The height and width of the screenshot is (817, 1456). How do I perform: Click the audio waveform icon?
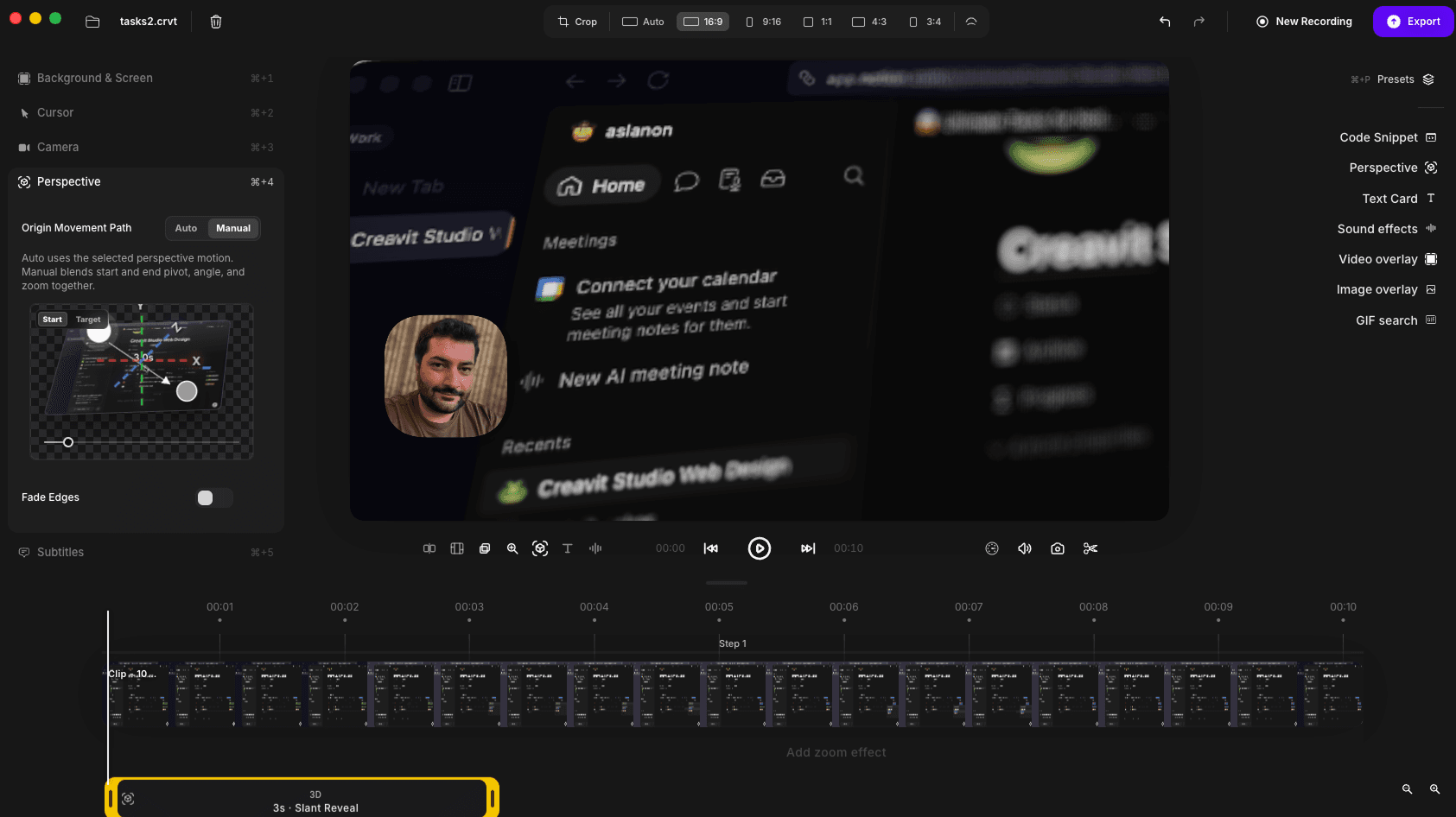coord(595,548)
